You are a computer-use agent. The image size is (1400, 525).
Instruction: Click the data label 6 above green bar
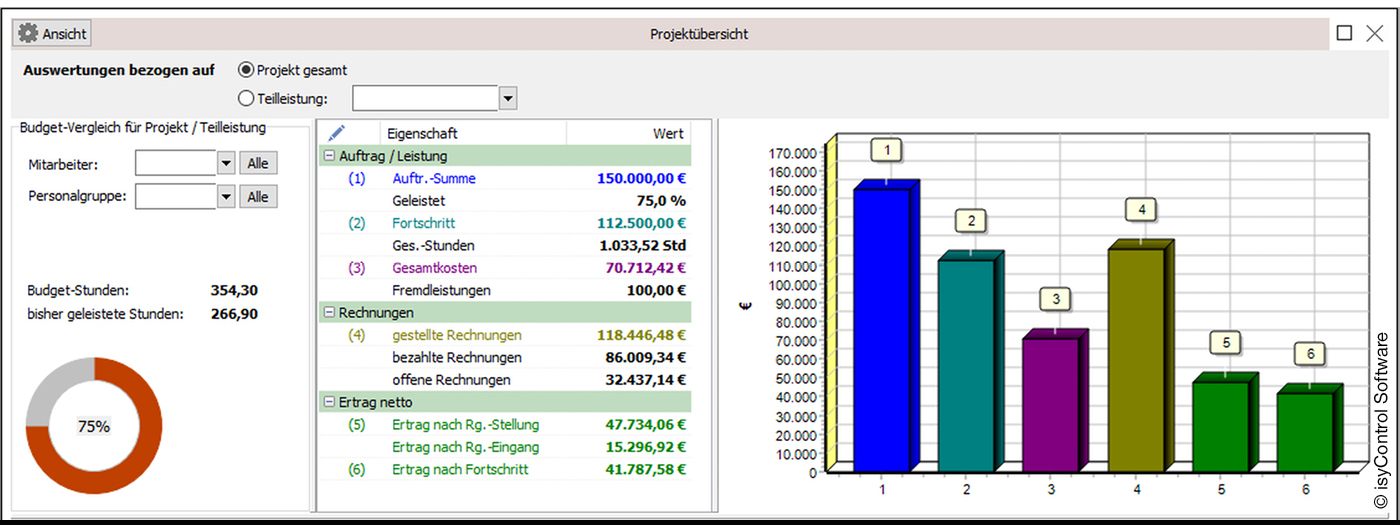tap(1310, 354)
